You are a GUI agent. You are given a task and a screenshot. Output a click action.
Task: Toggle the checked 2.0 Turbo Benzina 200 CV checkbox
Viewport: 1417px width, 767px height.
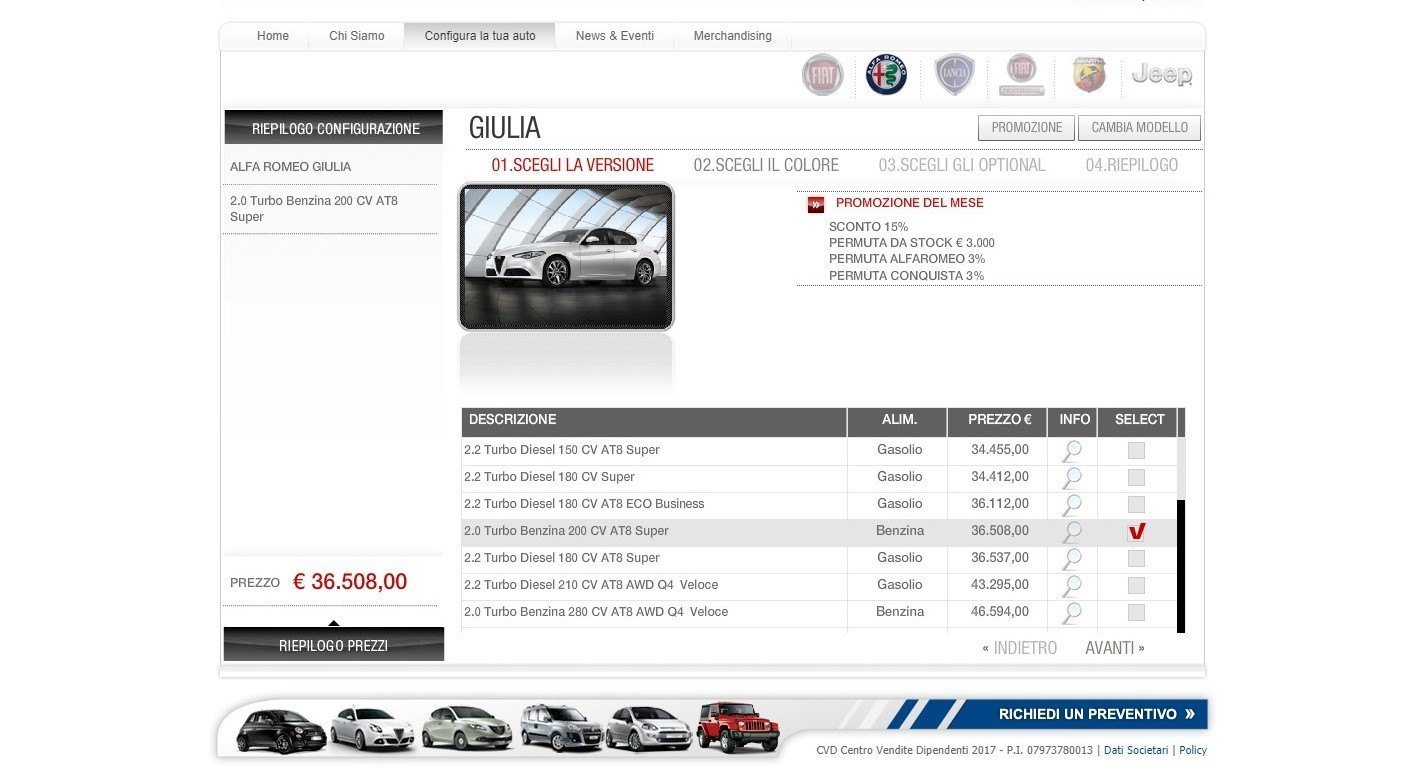point(1136,532)
